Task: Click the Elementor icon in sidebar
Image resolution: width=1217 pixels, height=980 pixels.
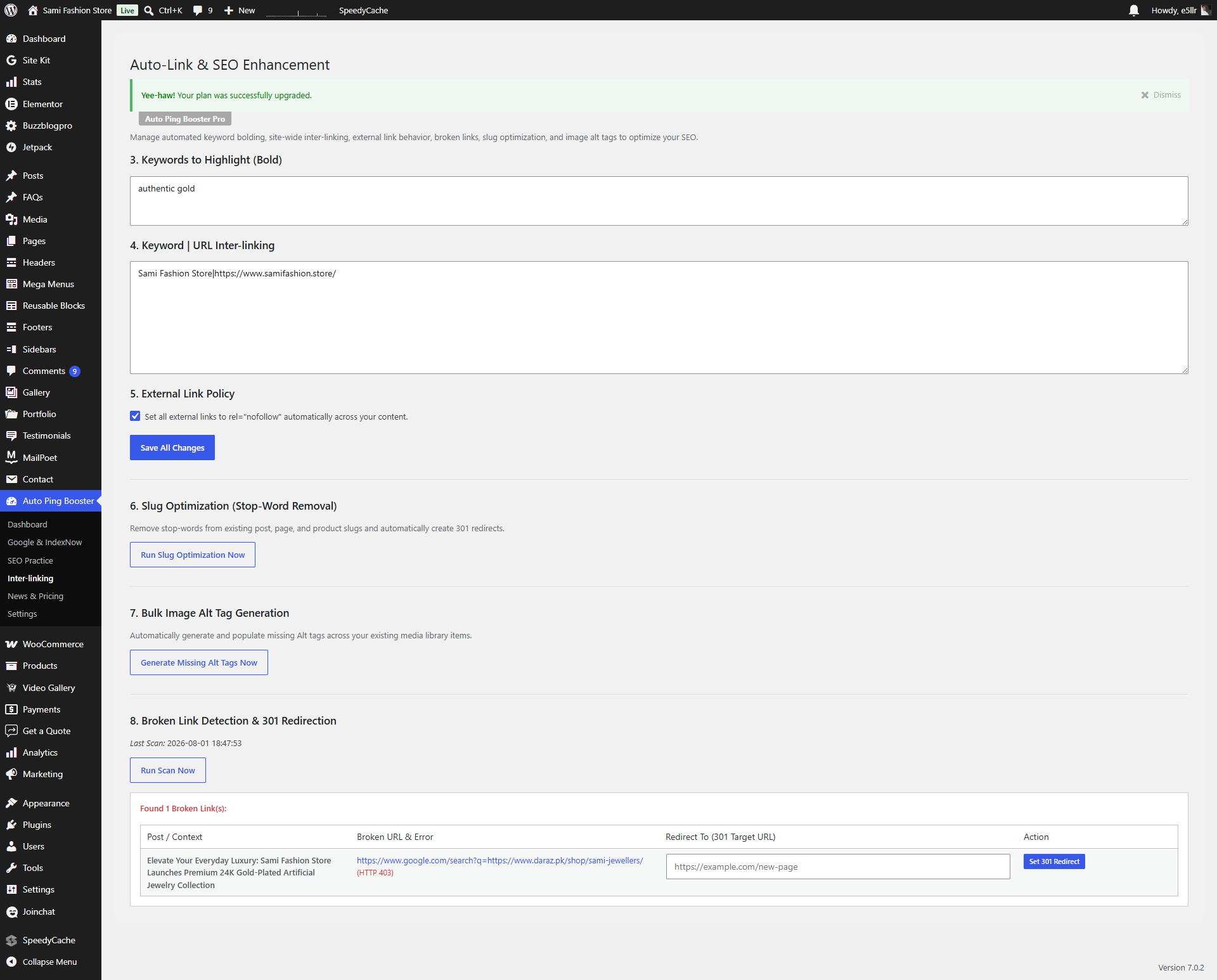Action: 11,104
